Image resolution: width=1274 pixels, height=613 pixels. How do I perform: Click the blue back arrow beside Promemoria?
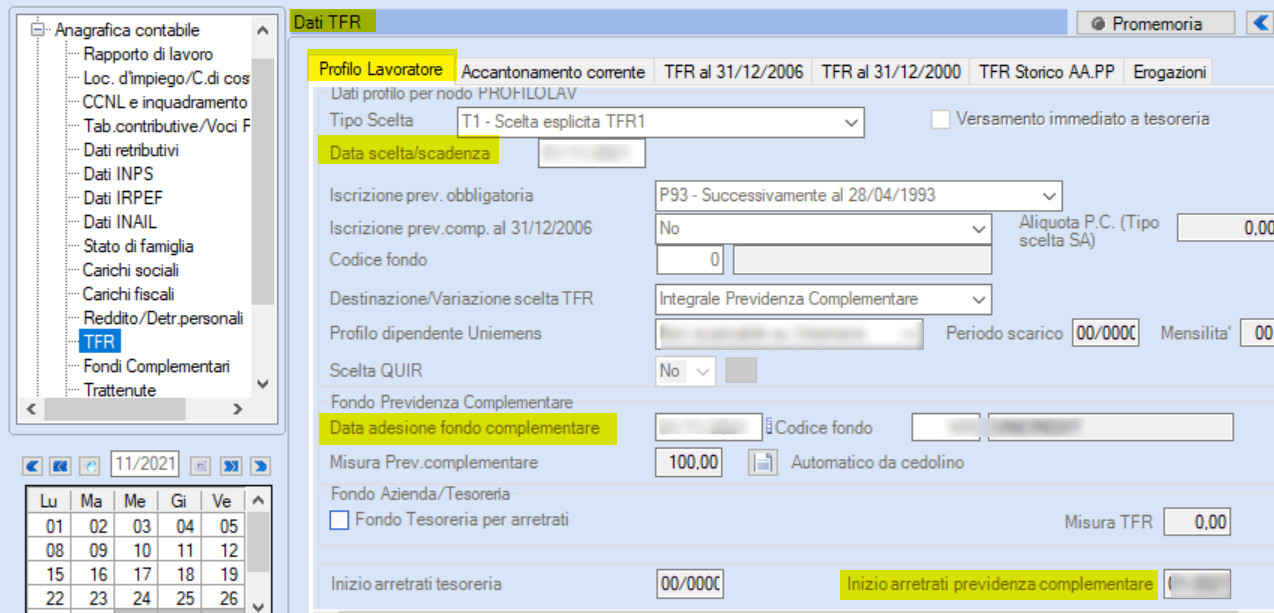pyautogui.click(x=1259, y=22)
